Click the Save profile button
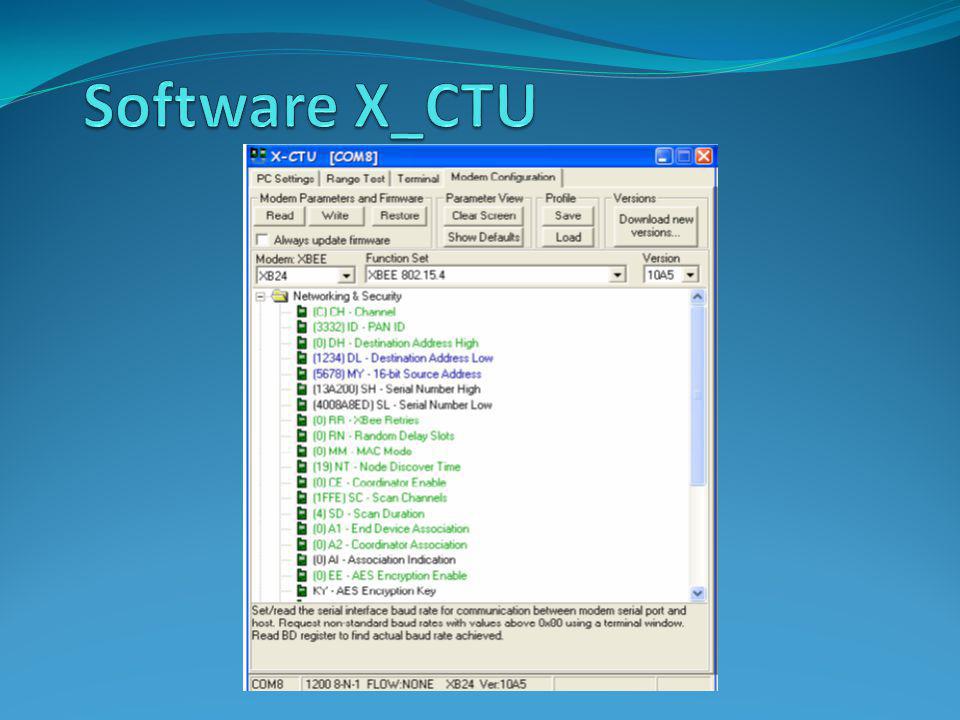Image resolution: width=960 pixels, height=720 pixels. (568, 216)
